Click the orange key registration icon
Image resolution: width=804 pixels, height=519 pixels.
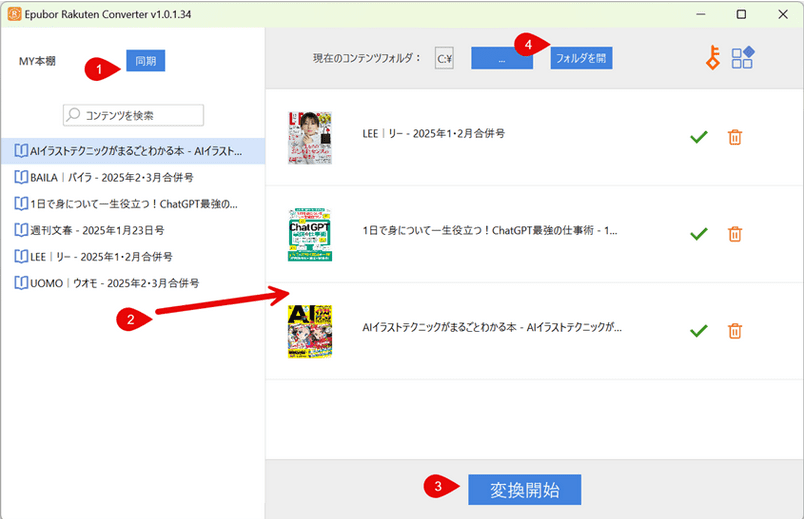point(713,57)
